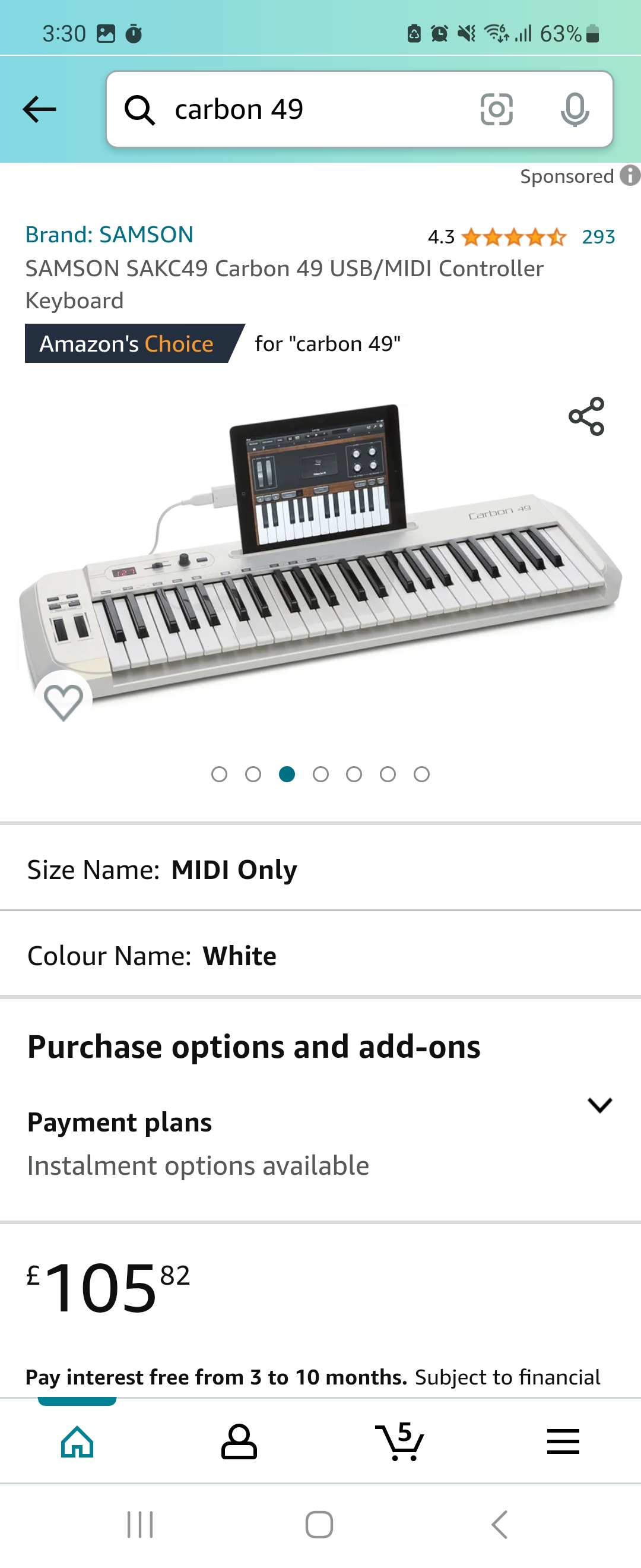
Task: View the 293 customer reviews
Action: (598, 236)
